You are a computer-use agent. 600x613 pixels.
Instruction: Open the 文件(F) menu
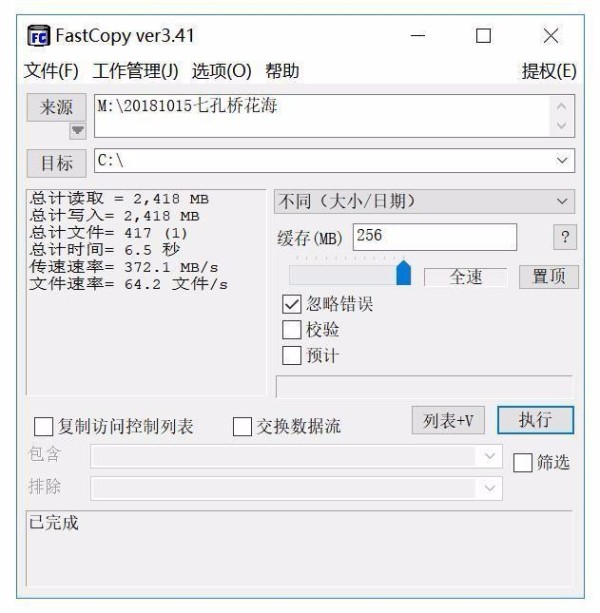(x=51, y=71)
